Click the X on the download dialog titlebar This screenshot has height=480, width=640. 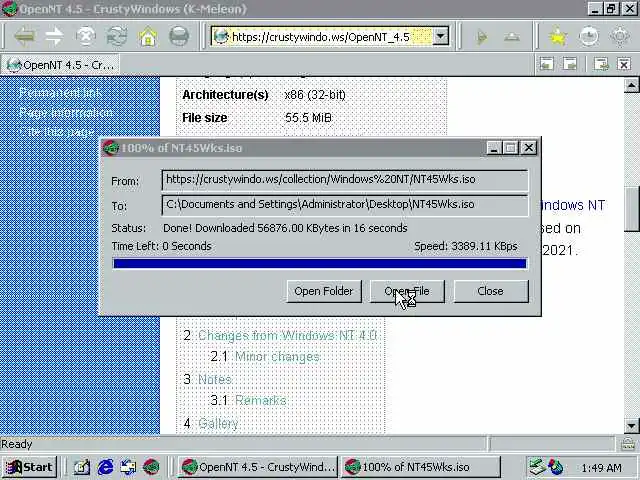[529, 147]
